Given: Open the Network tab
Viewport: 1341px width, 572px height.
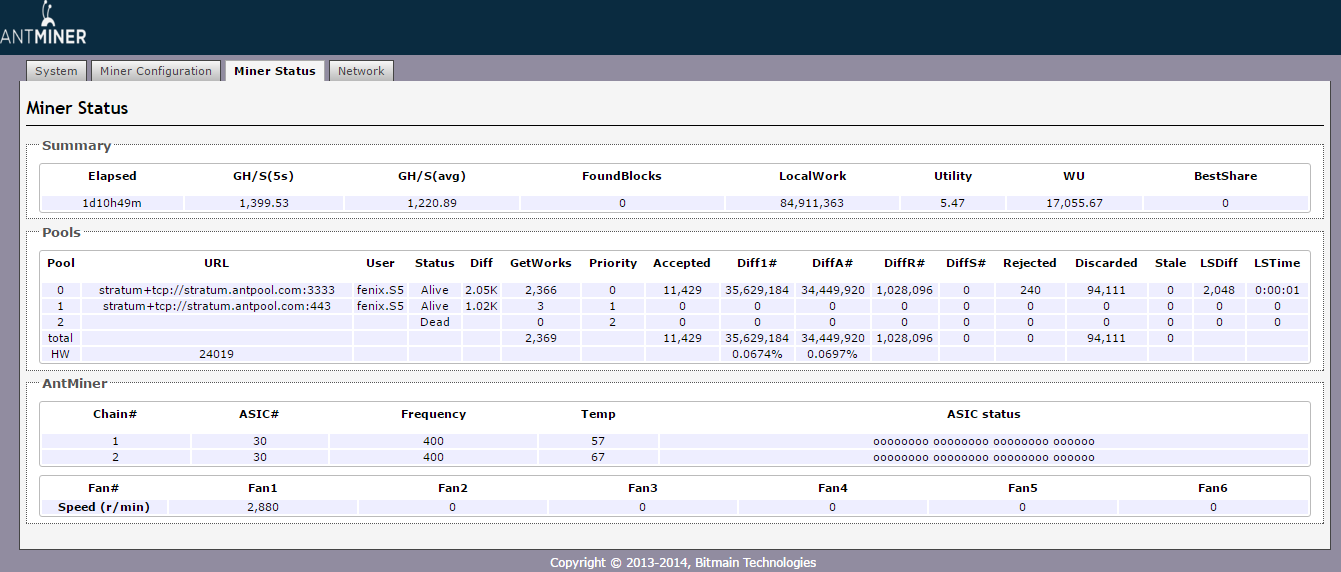Looking at the screenshot, I should point(361,71).
